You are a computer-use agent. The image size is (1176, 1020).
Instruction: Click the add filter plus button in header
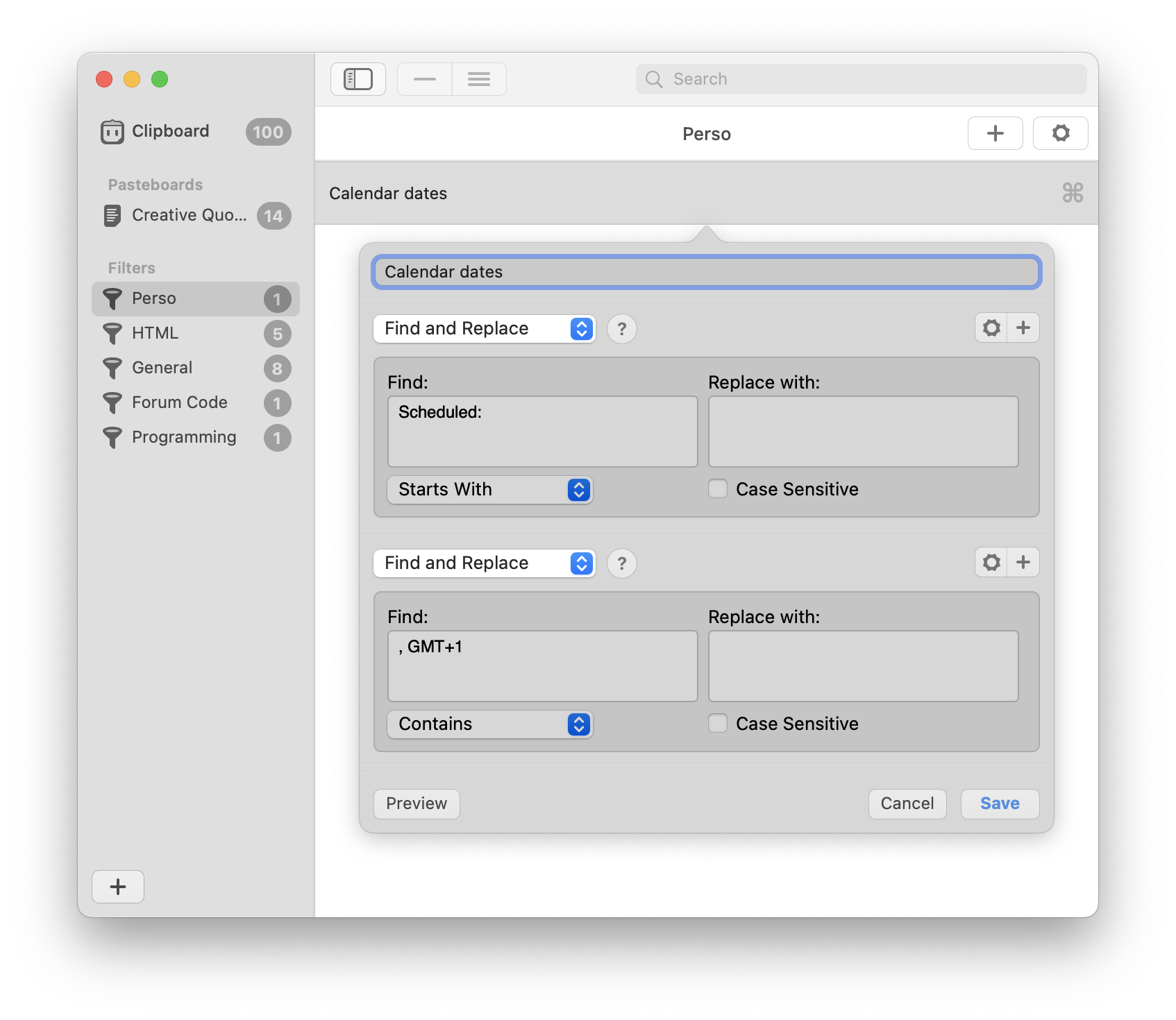pyautogui.click(x=995, y=133)
